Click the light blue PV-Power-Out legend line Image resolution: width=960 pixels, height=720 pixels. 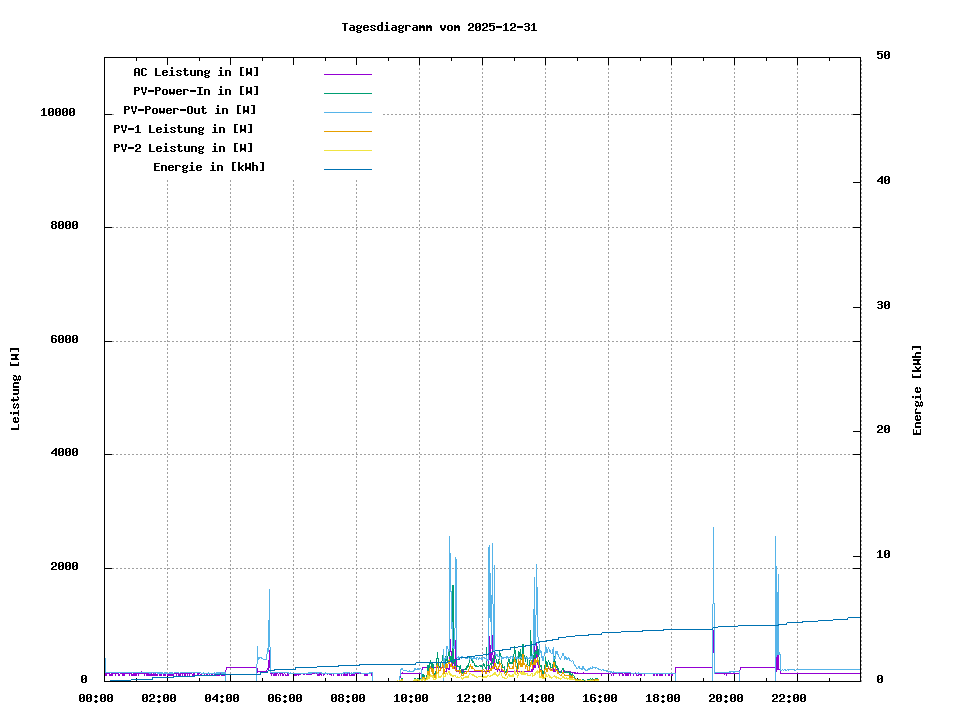click(347, 112)
